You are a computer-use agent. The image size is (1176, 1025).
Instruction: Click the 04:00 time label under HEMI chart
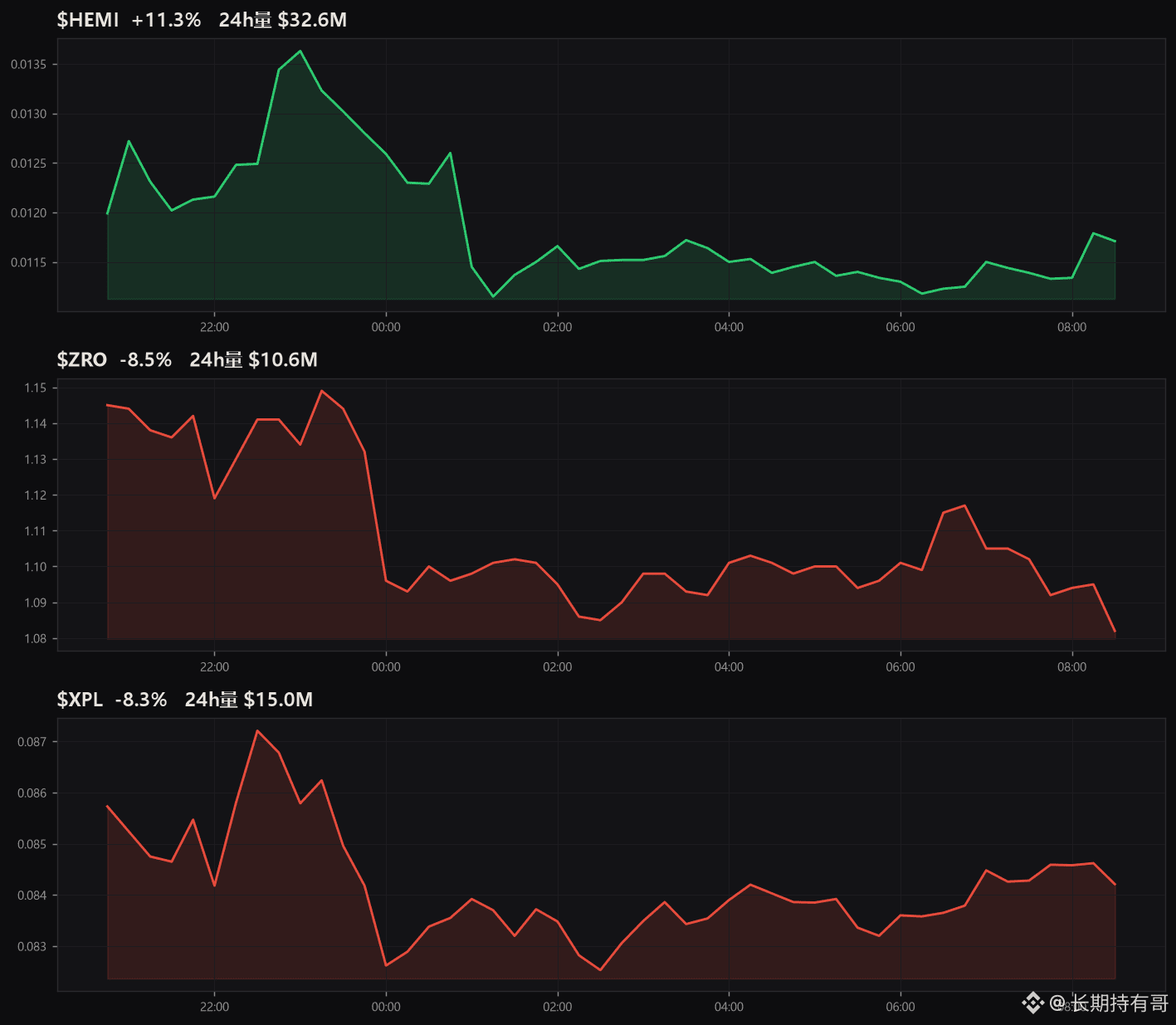pyautogui.click(x=729, y=327)
